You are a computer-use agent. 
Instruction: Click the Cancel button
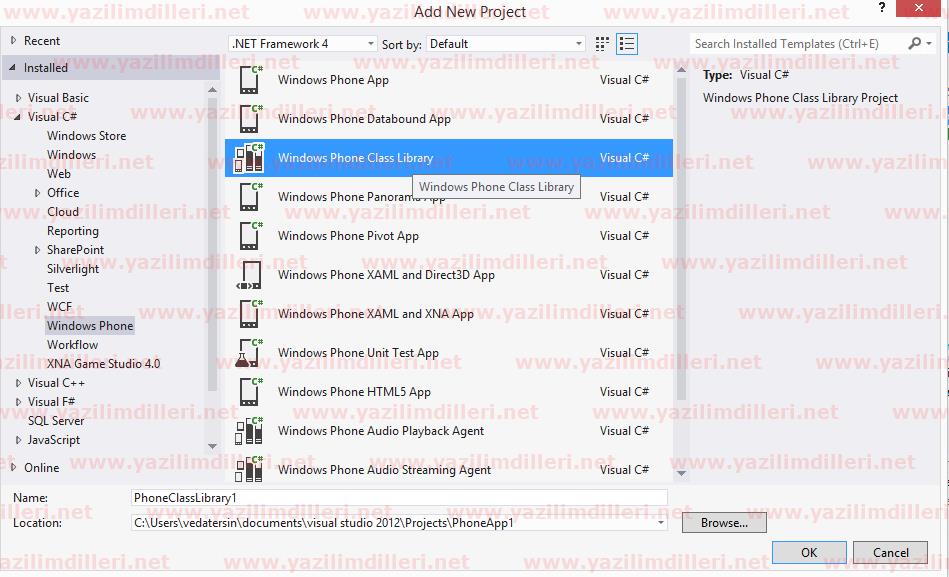coord(890,552)
